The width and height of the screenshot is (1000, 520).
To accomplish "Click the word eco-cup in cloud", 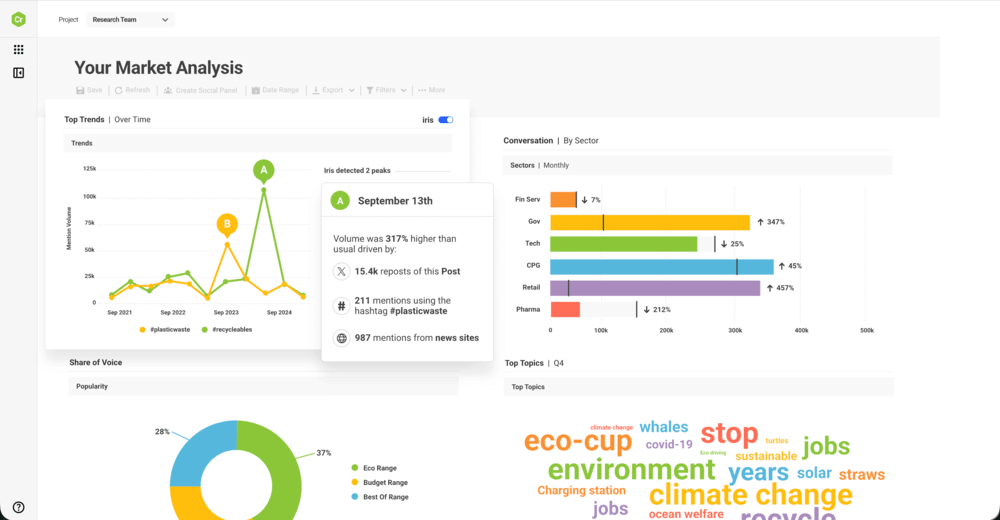I will (x=578, y=441).
